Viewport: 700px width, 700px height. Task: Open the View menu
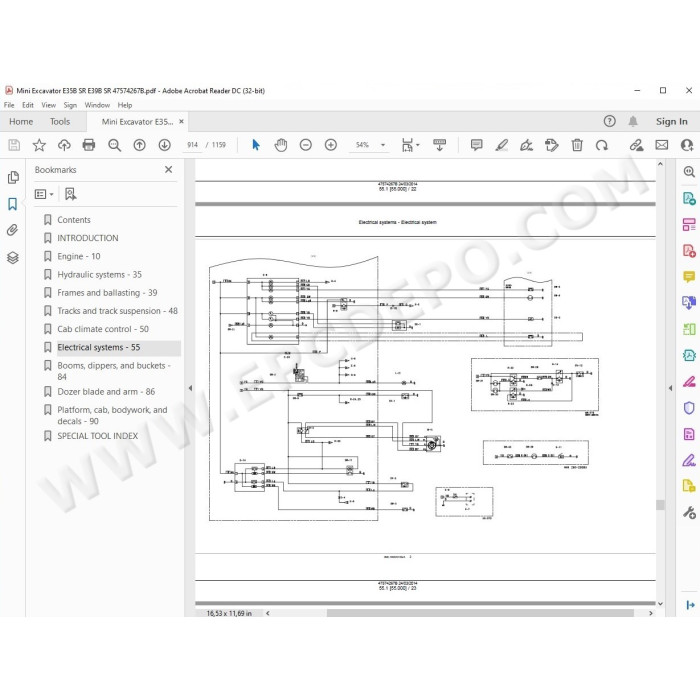tap(49, 105)
